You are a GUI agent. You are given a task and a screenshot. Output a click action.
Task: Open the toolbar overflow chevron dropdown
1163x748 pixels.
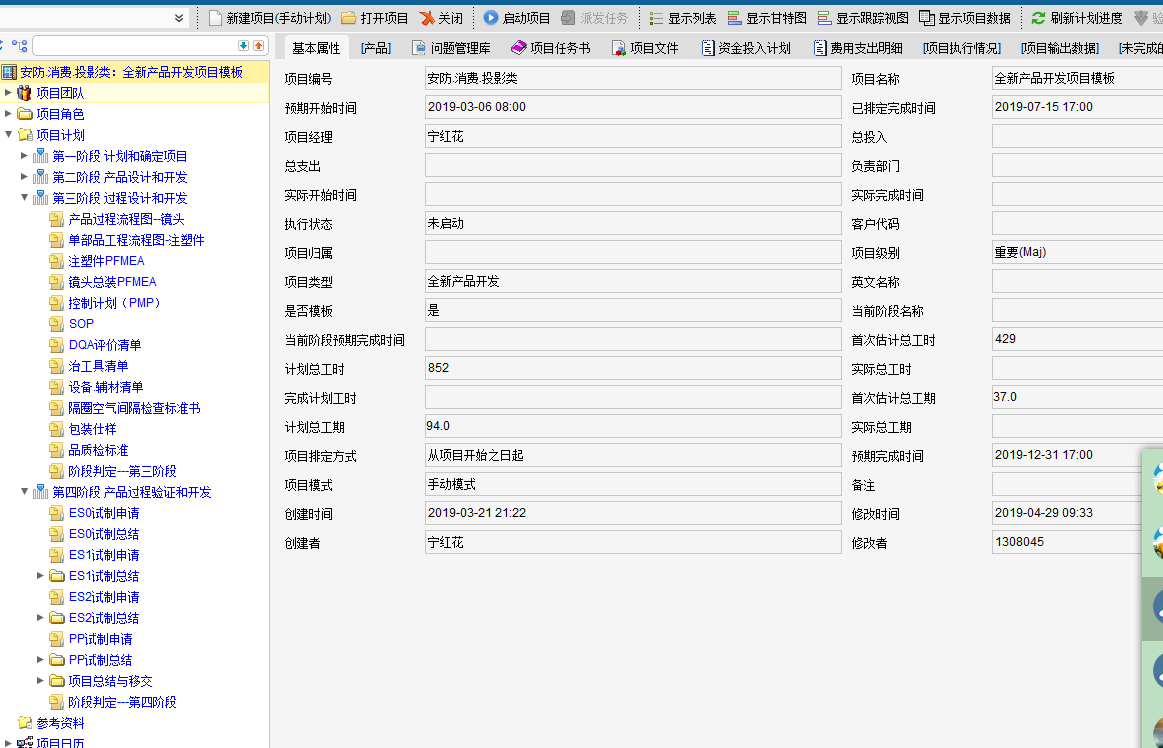[179, 18]
